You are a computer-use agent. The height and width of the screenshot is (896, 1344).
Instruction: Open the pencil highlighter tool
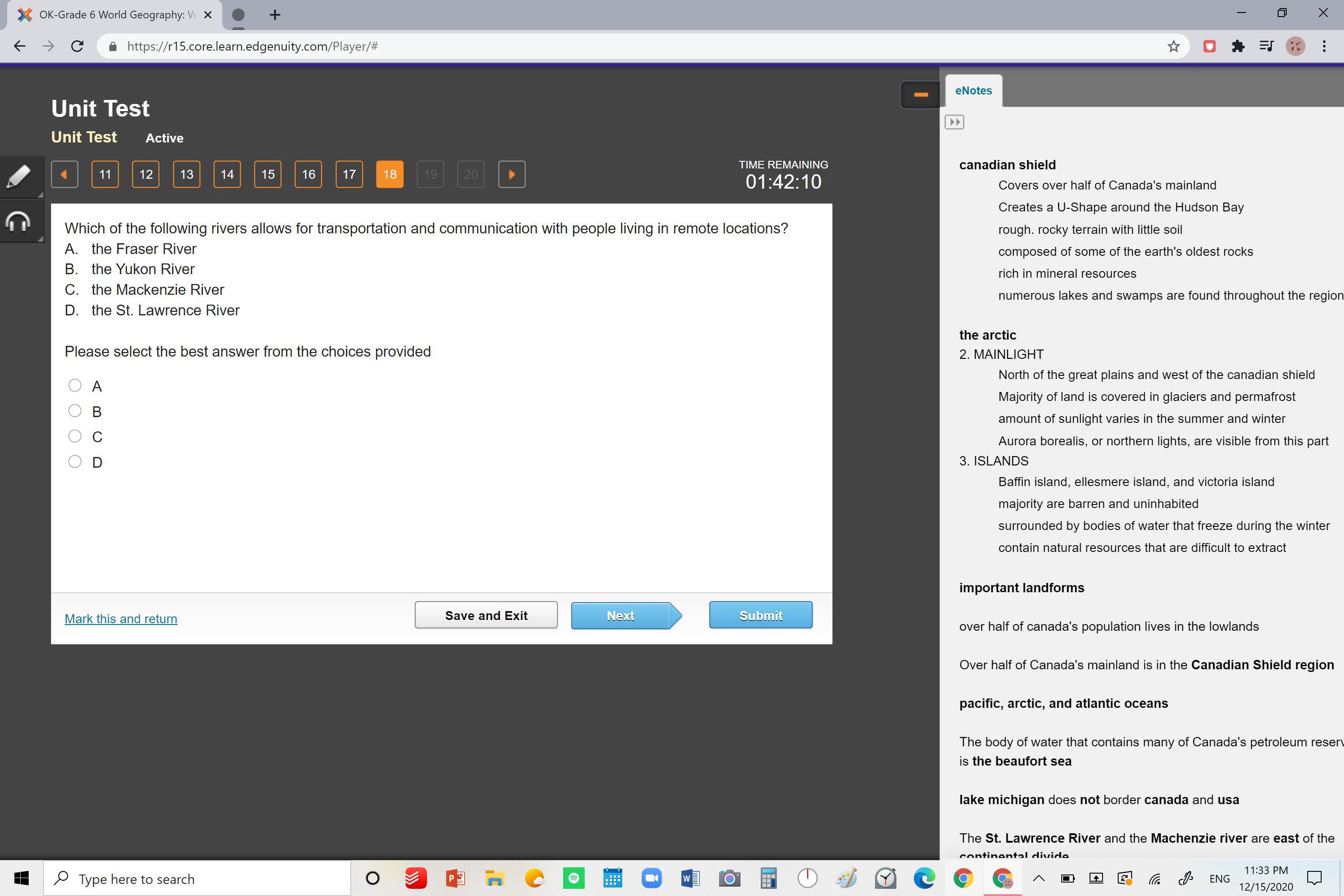point(19,176)
